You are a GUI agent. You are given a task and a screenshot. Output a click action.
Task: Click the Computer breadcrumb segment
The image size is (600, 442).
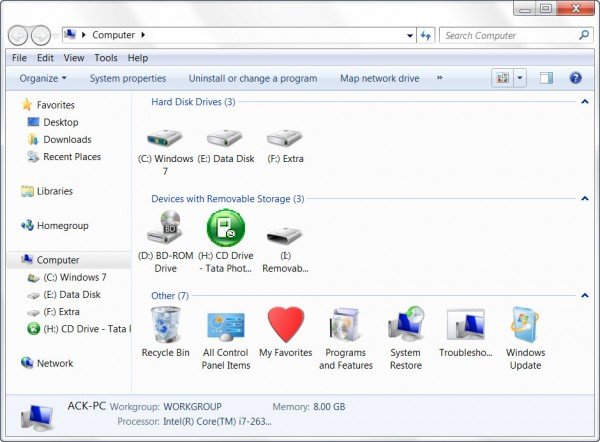click(x=113, y=35)
